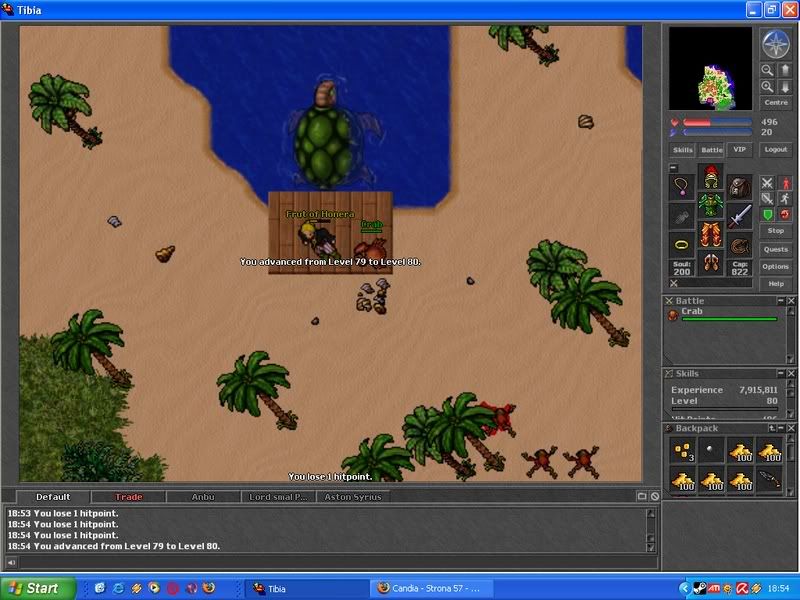Image resolution: width=800 pixels, height=600 pixels.
Task: Click the helmet equipment slot
Action: coord(711,177)
